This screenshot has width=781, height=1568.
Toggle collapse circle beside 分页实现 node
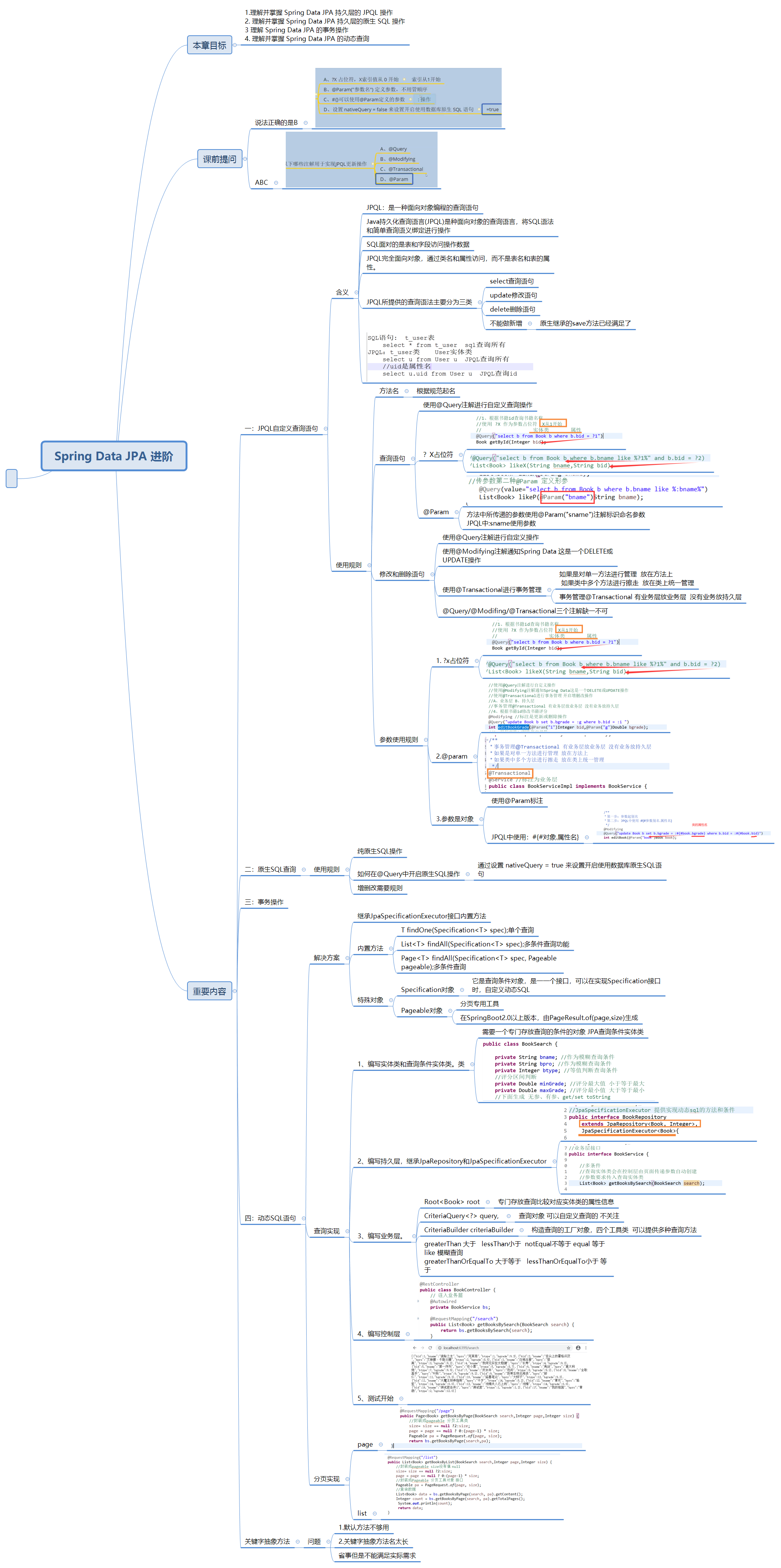point(347,1479)
